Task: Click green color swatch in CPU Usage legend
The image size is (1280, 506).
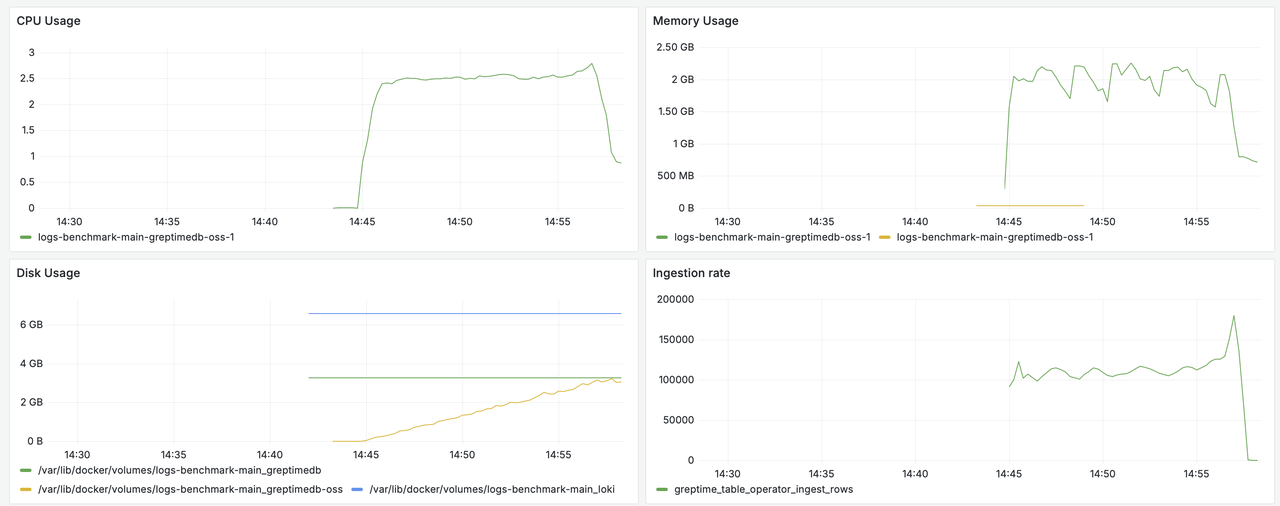Action: (26, 237)
